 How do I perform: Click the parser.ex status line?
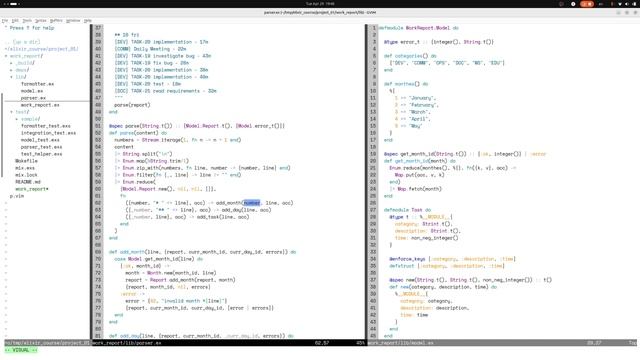point(229,343)
